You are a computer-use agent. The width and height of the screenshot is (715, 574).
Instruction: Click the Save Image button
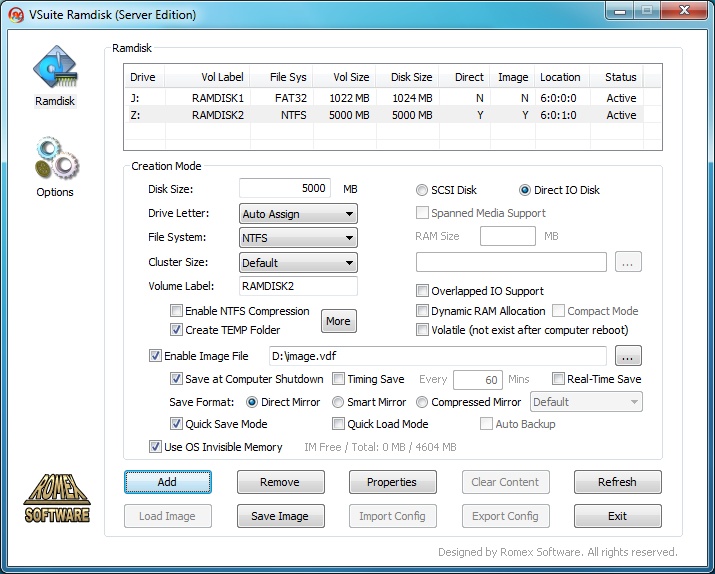tap(279, 516)
